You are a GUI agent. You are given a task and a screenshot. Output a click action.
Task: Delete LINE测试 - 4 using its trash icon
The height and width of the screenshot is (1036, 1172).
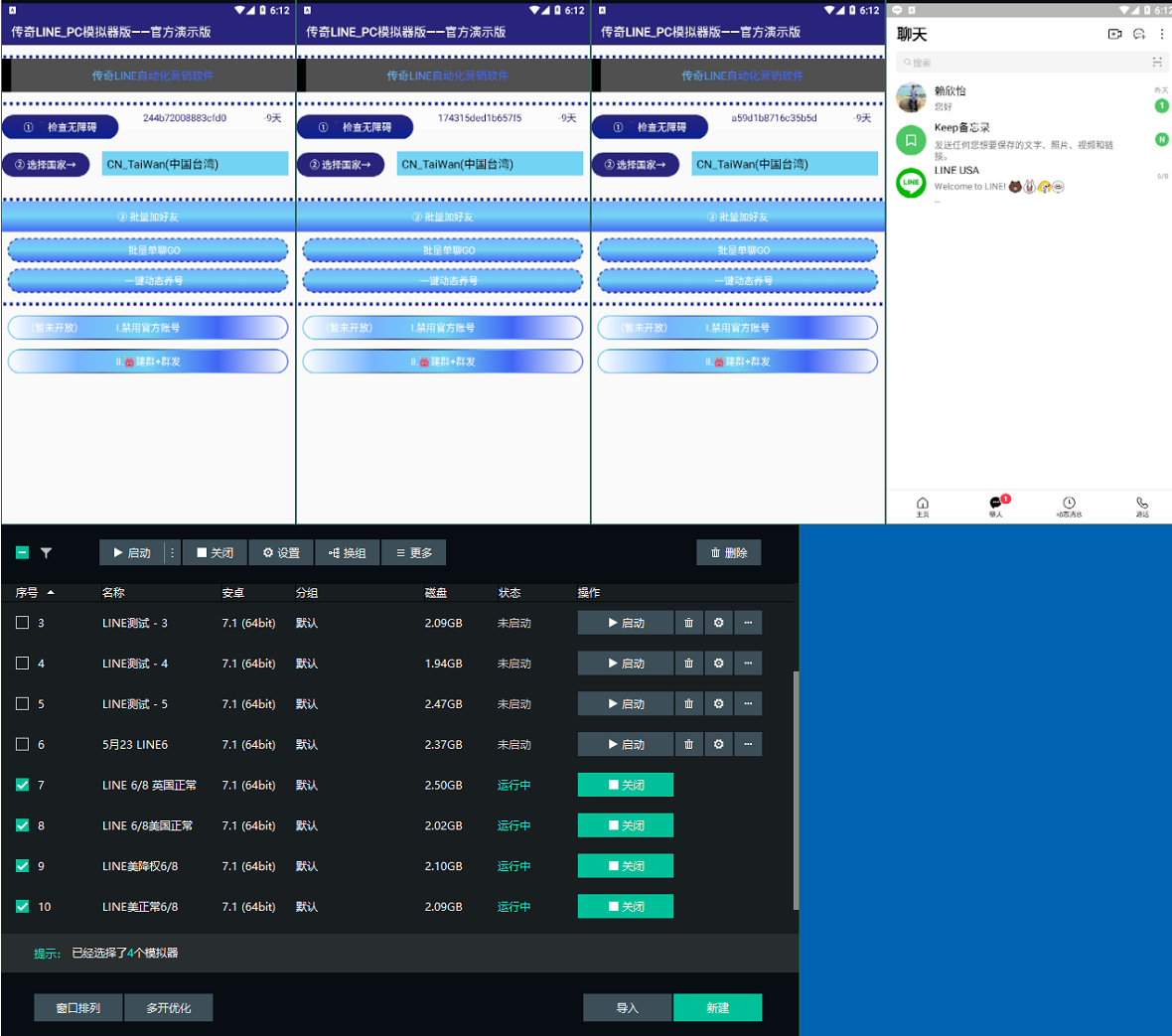coord(689,663)
